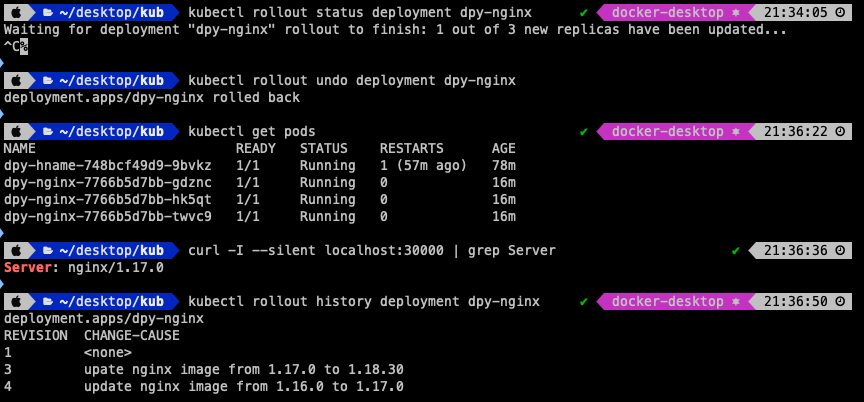The height and width of the screenshot is (402, 864).
Task: Click the docker-desktop star icon before 21:36:22
Action: pyautogui.click(x=735, y=131)
